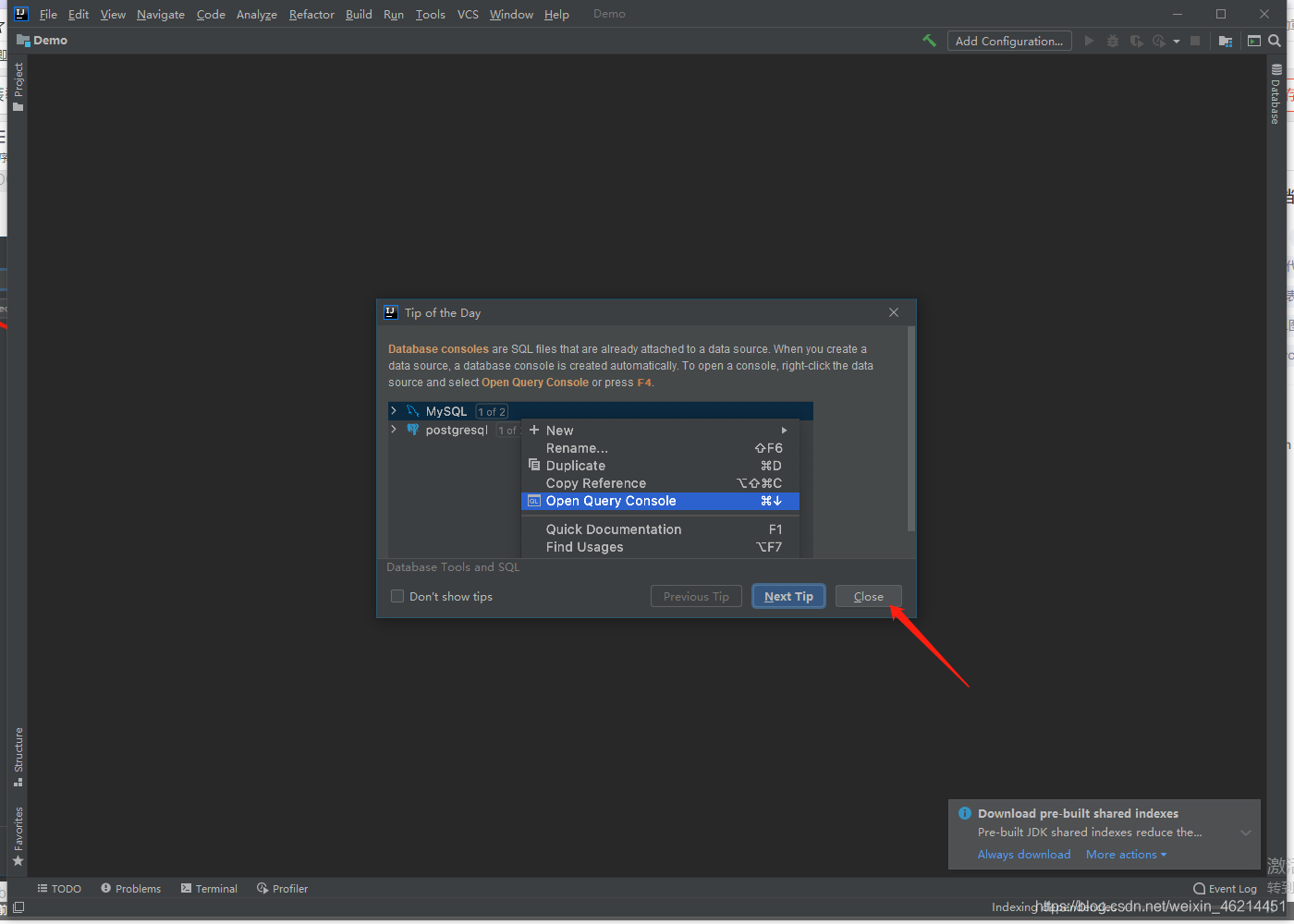Viewport: 1294px width, 924px height.
Task: Open the Run menu
Action: (394, 14)
